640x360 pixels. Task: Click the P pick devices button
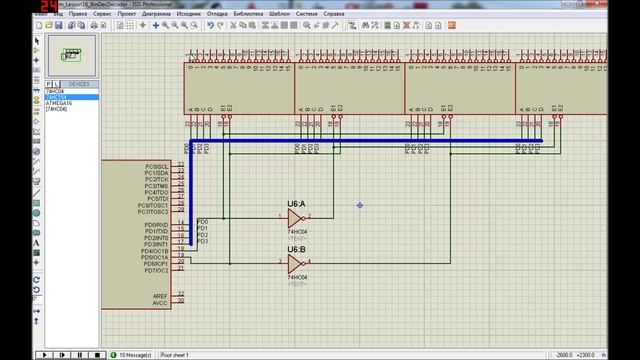tap(49, 84)
